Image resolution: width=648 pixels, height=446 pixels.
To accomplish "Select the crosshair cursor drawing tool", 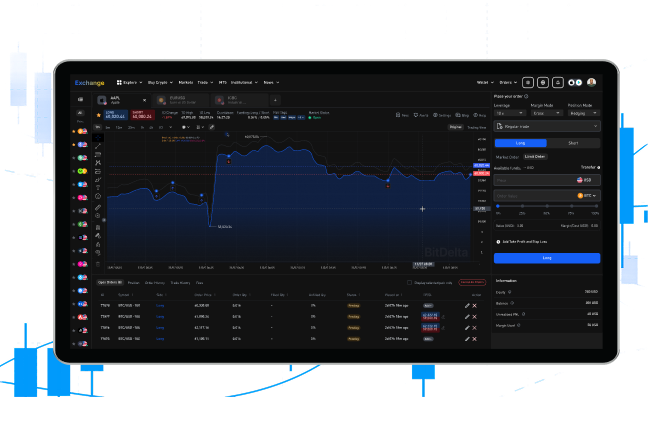I will pos(98,137).
